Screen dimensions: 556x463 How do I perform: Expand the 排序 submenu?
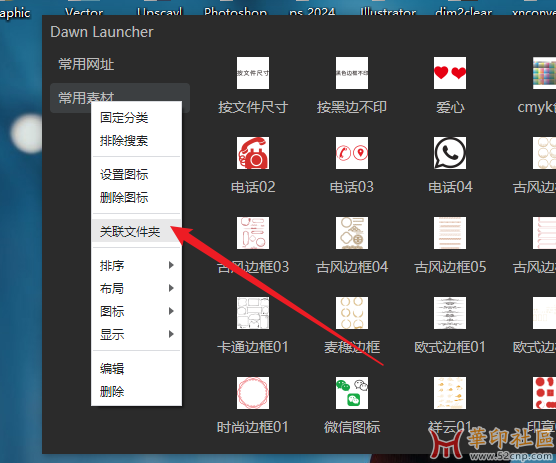tap(137, 266)
